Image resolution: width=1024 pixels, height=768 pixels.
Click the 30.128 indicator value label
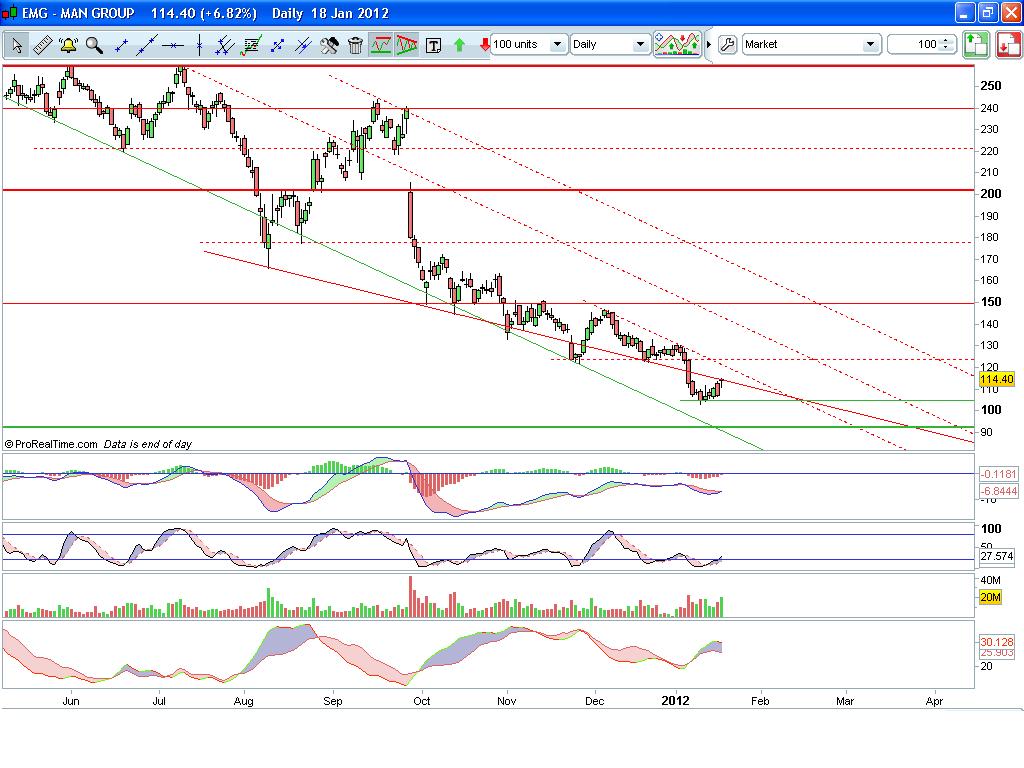(997, 642)
